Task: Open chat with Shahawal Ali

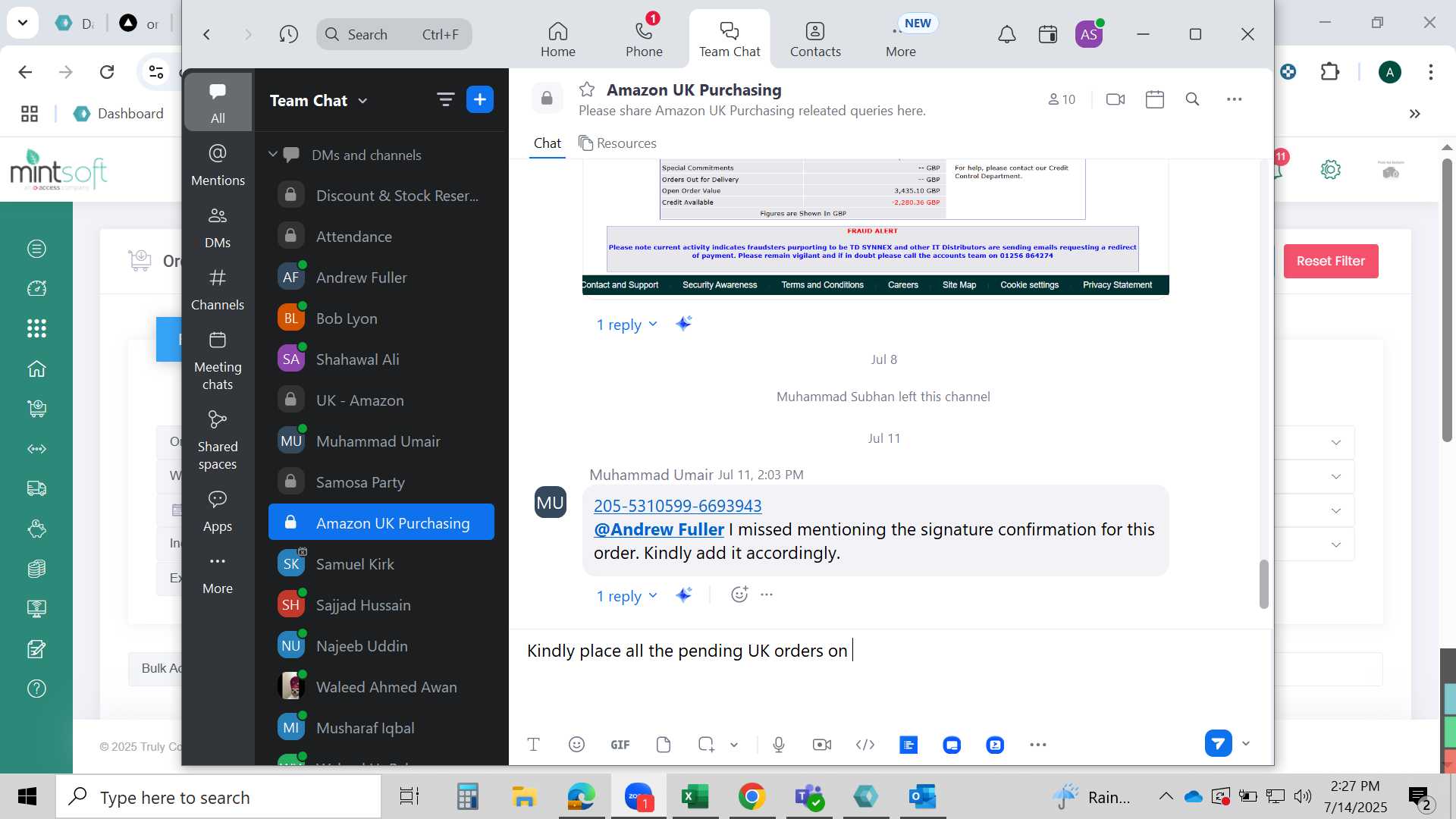Action: (x=381, y=359)
